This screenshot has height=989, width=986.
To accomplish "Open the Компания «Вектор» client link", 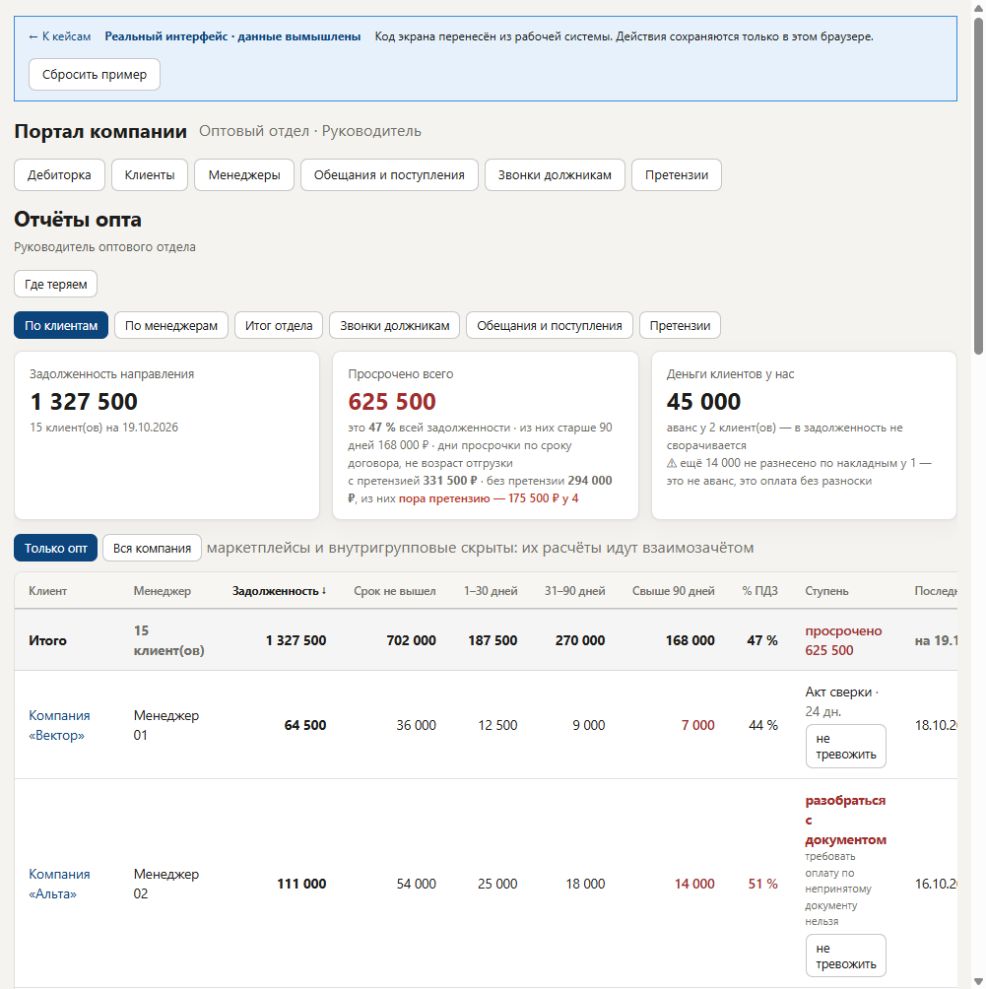I will (x=59, y=725).
